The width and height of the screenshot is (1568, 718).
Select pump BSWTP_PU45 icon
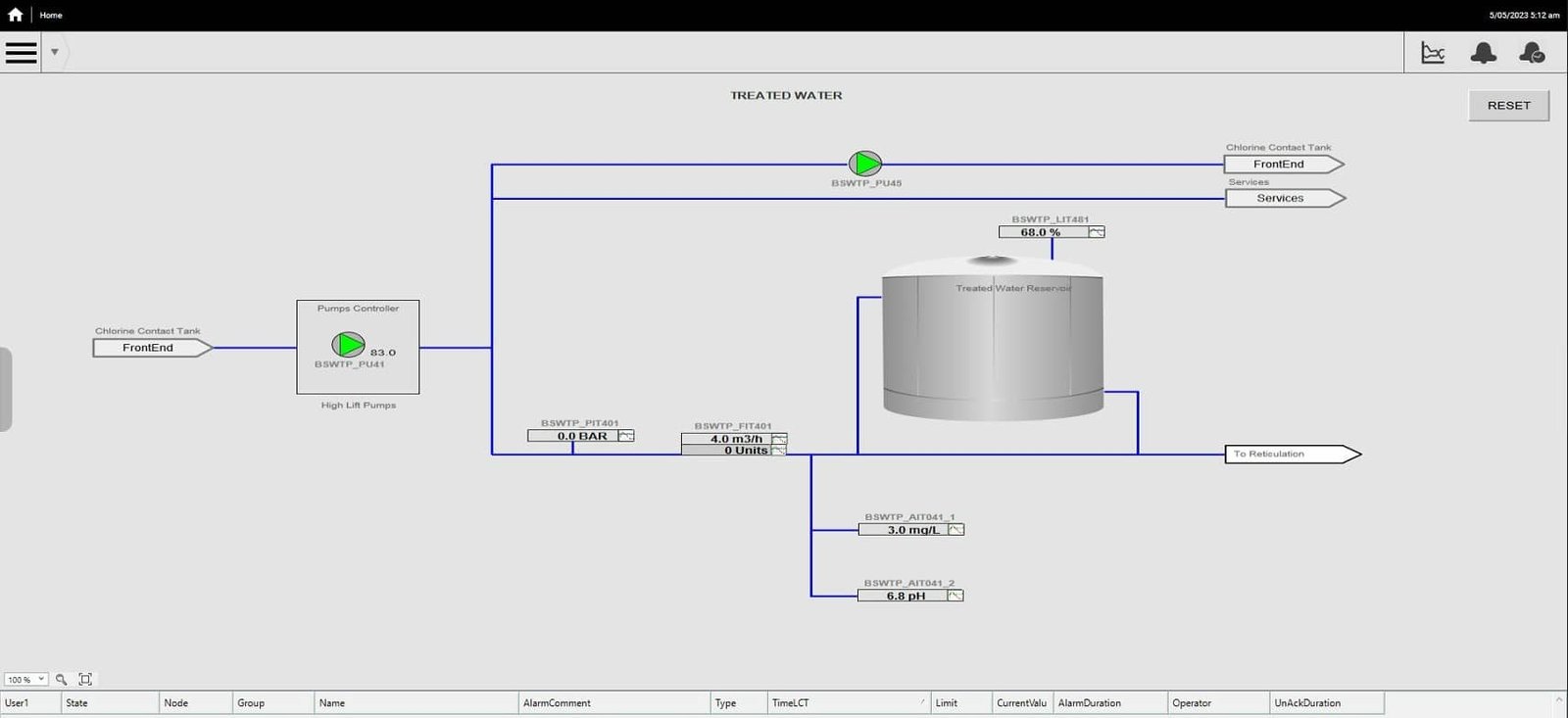pos(864,164)
